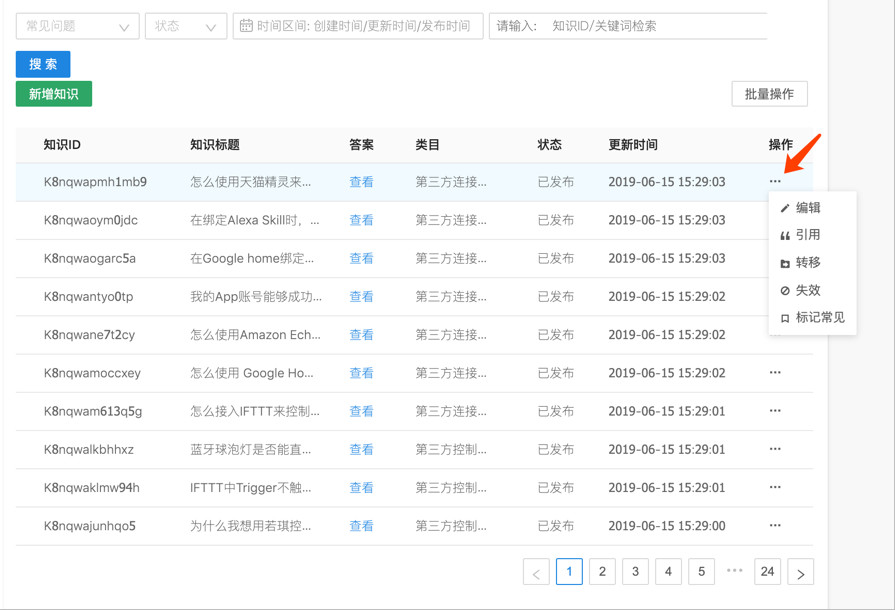The height and width of the screenshot is (610, 895).
Task: Click 查看 answer link for K8nqwam613q5g
Action: [361, 411]
